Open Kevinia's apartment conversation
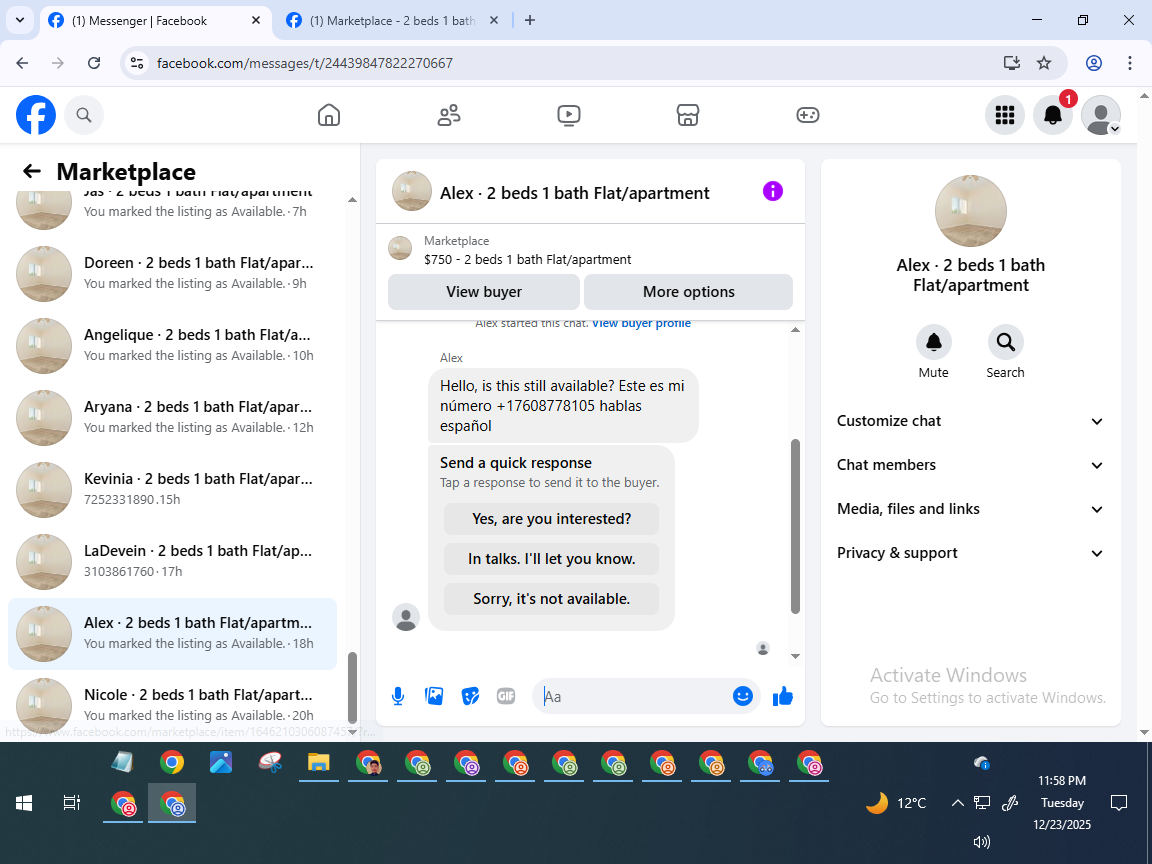The height and width of the screenshot is (864, 1152). [x=173, y=489]
